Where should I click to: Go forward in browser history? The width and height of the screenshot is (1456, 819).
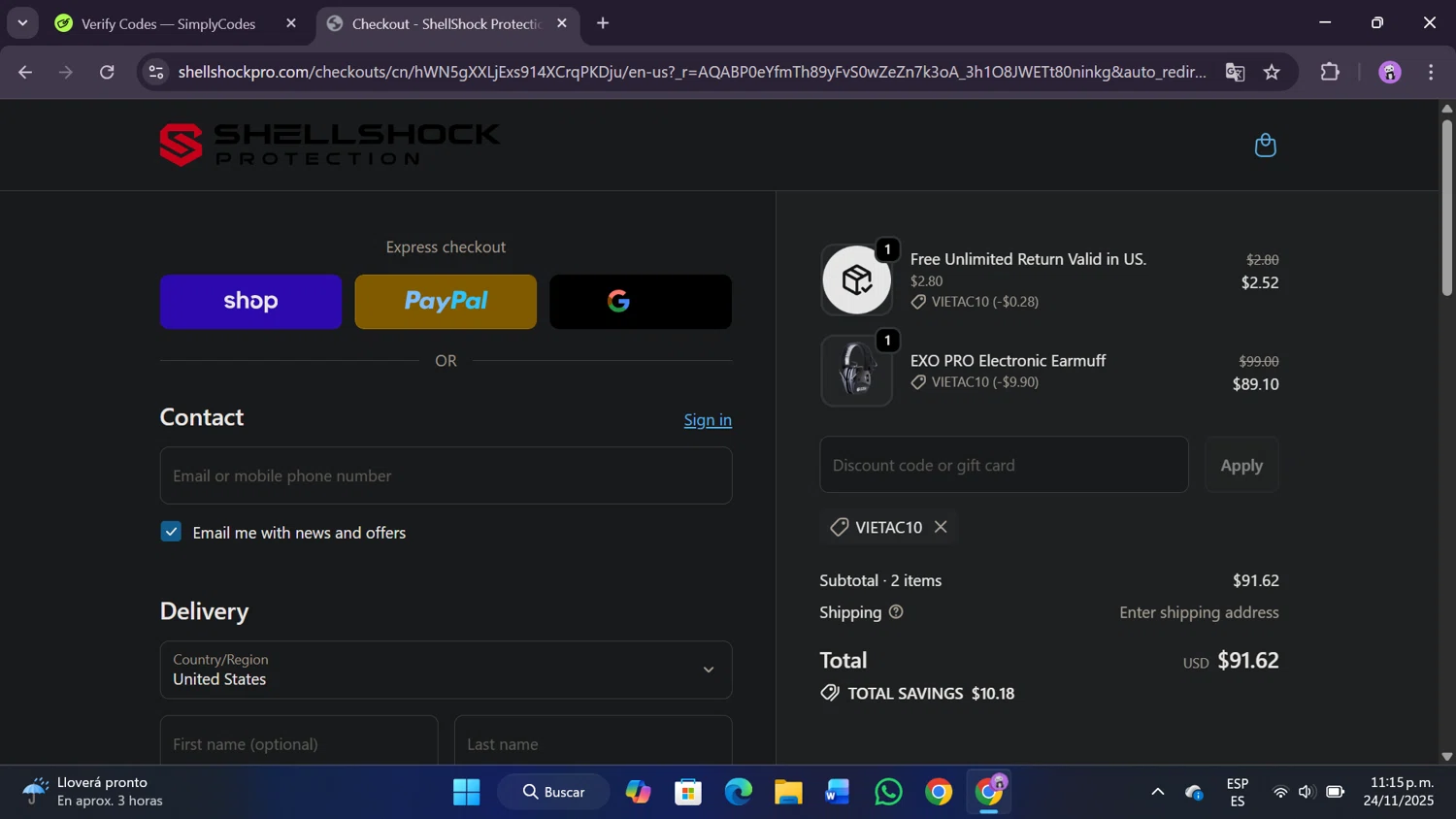click(x=66, y=72)
